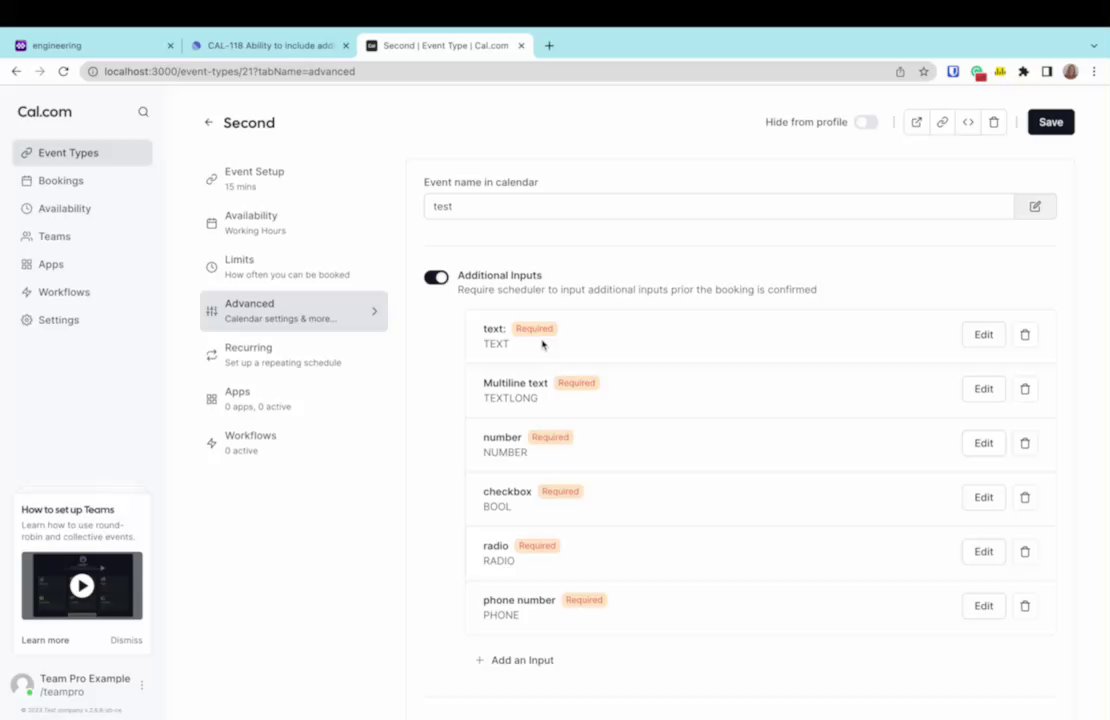
Task: Delete event type trash icon in header
Action: point(994,122)
